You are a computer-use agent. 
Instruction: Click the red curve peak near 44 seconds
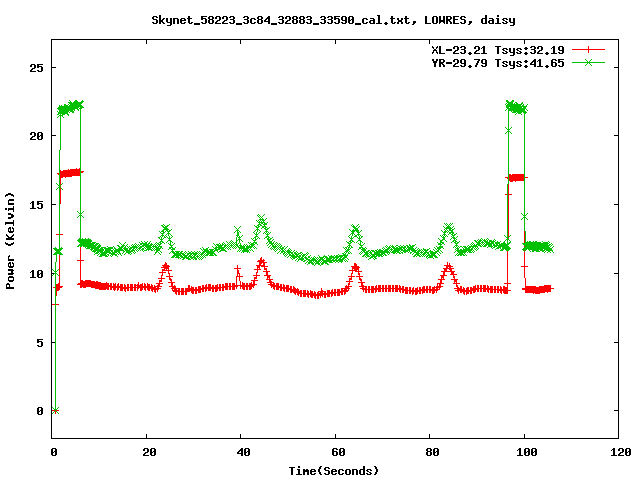click(x=261, y=261)
